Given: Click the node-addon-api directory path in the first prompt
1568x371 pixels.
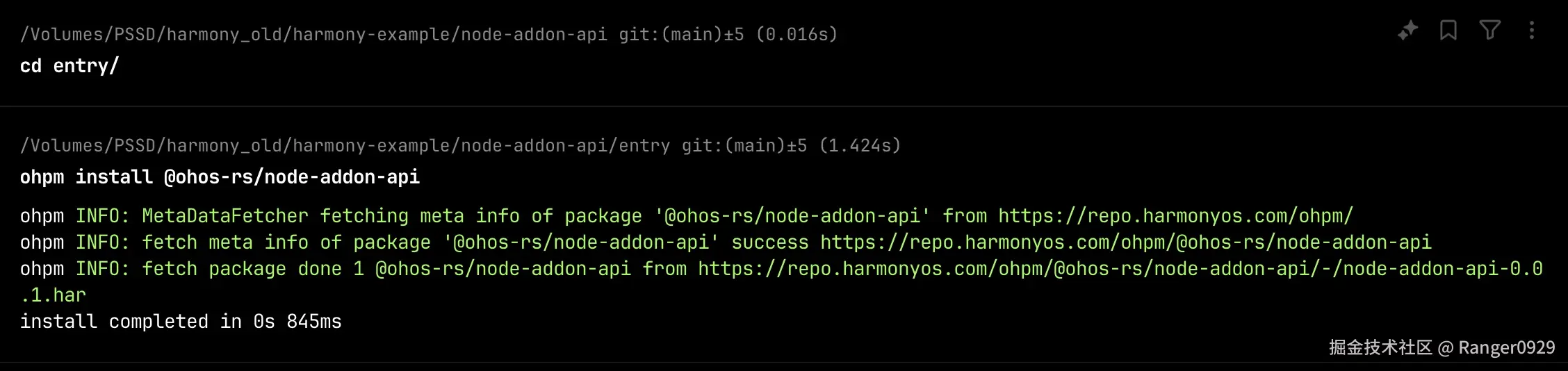Looking at the screenshot, I should click(x=313, y=34).
